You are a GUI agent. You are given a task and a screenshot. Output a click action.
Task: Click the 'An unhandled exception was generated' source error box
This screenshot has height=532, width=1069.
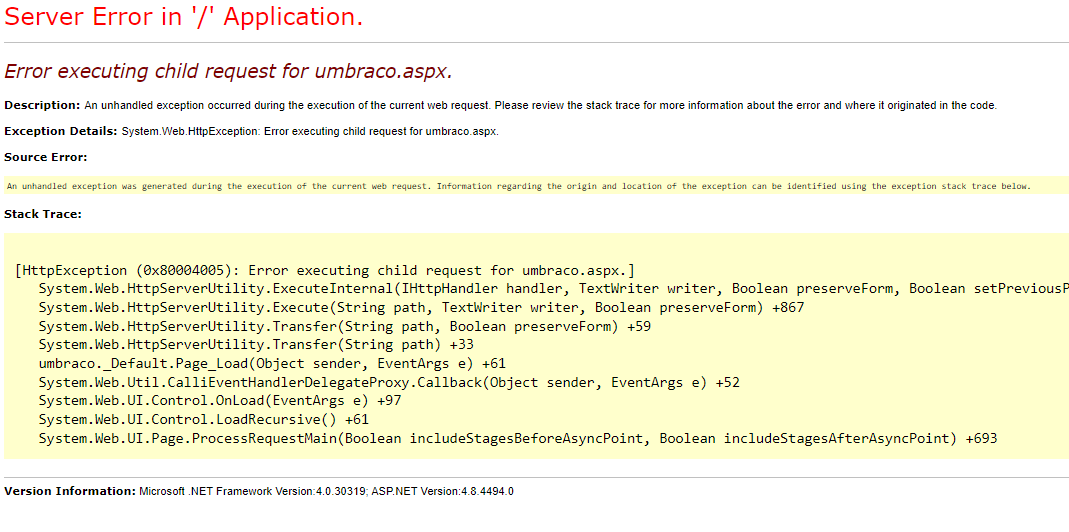pyautogui.click(x=536, y=186)
